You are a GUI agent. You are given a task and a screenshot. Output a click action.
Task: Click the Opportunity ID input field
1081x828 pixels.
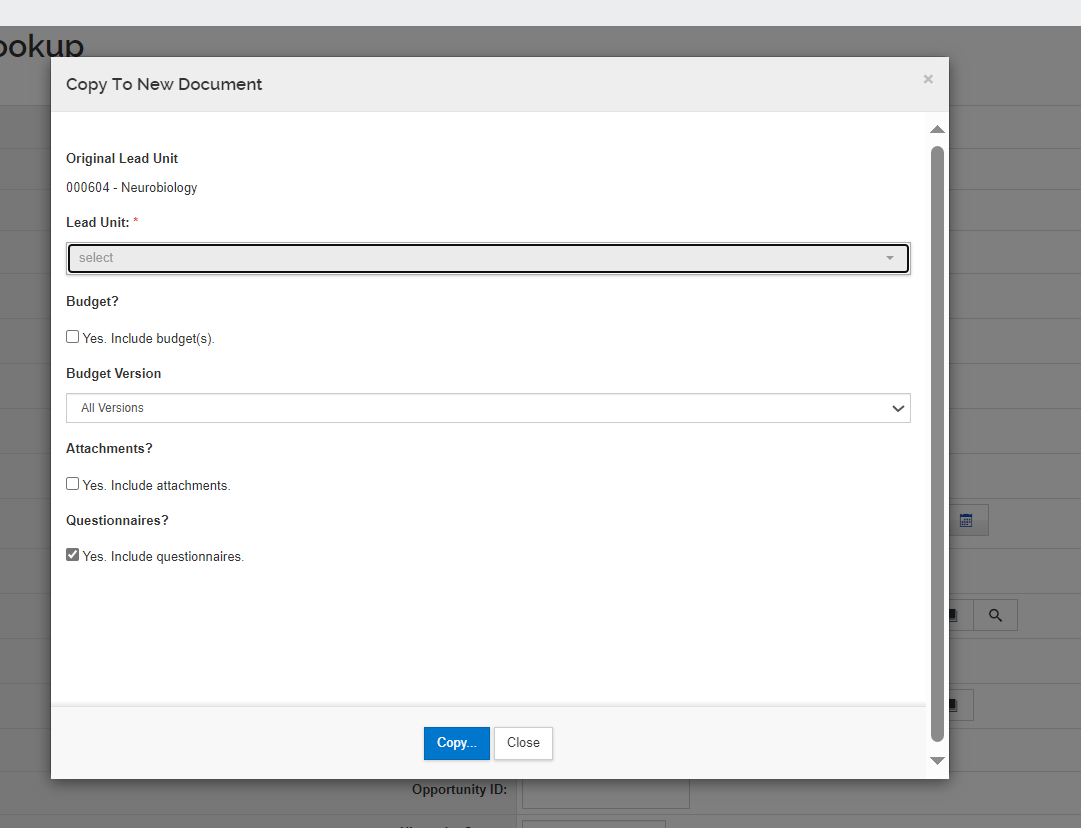point(605,794)
